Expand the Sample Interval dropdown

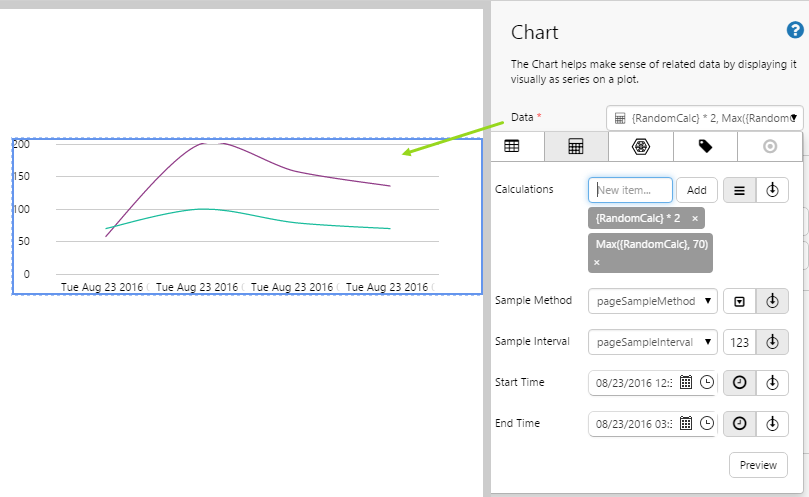(x=652, y=342)
